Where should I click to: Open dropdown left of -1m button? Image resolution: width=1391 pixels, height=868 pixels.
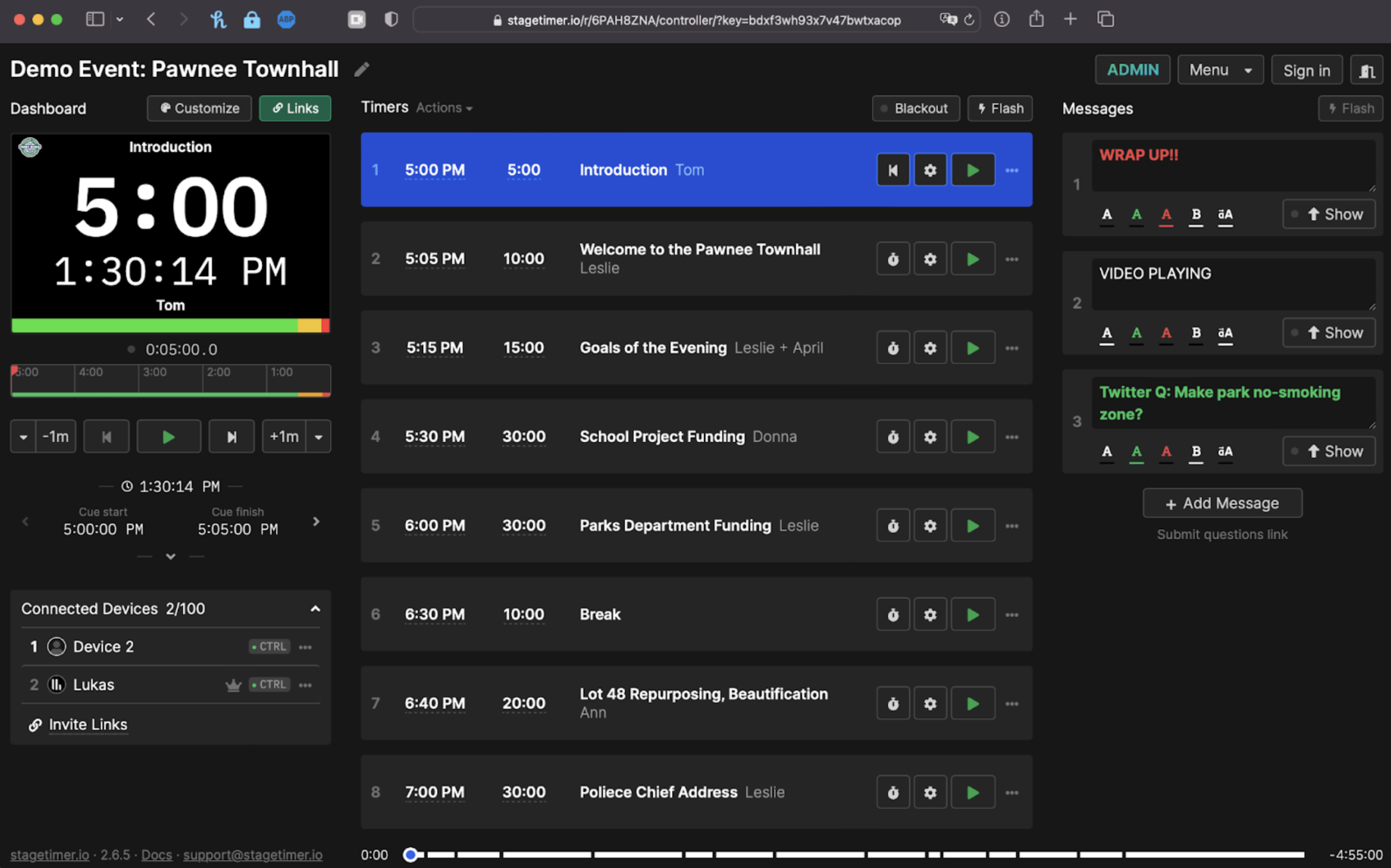[x=23, y=437]
